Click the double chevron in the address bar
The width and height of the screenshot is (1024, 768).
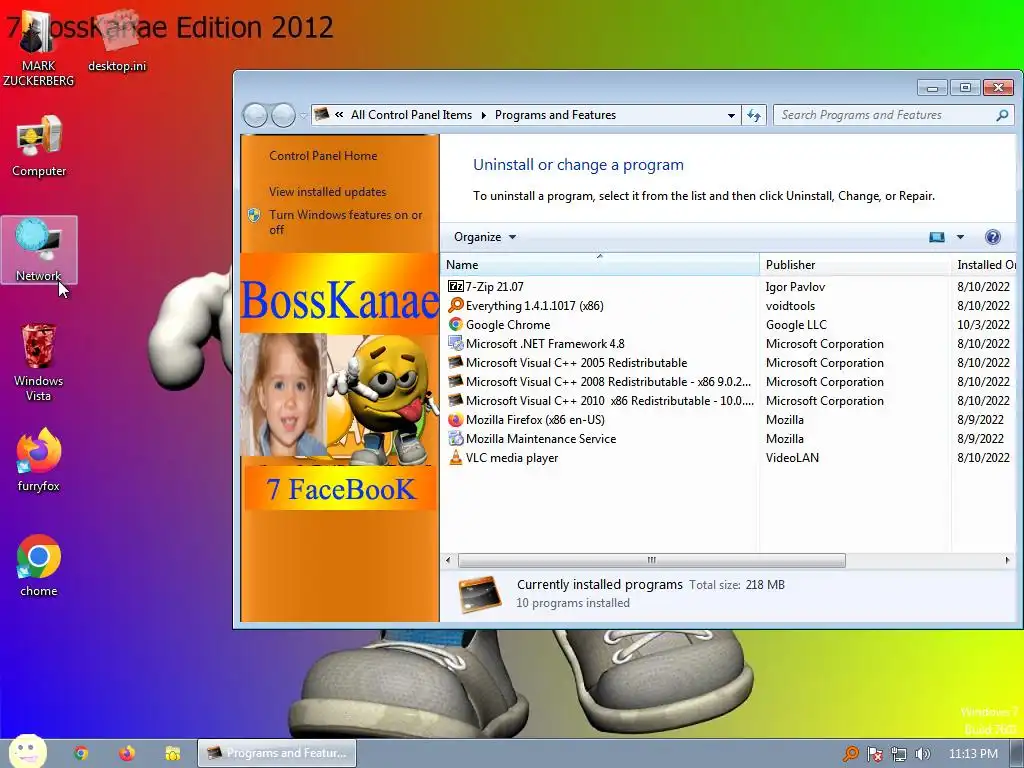pyautogui.click(x=339, y=115)
